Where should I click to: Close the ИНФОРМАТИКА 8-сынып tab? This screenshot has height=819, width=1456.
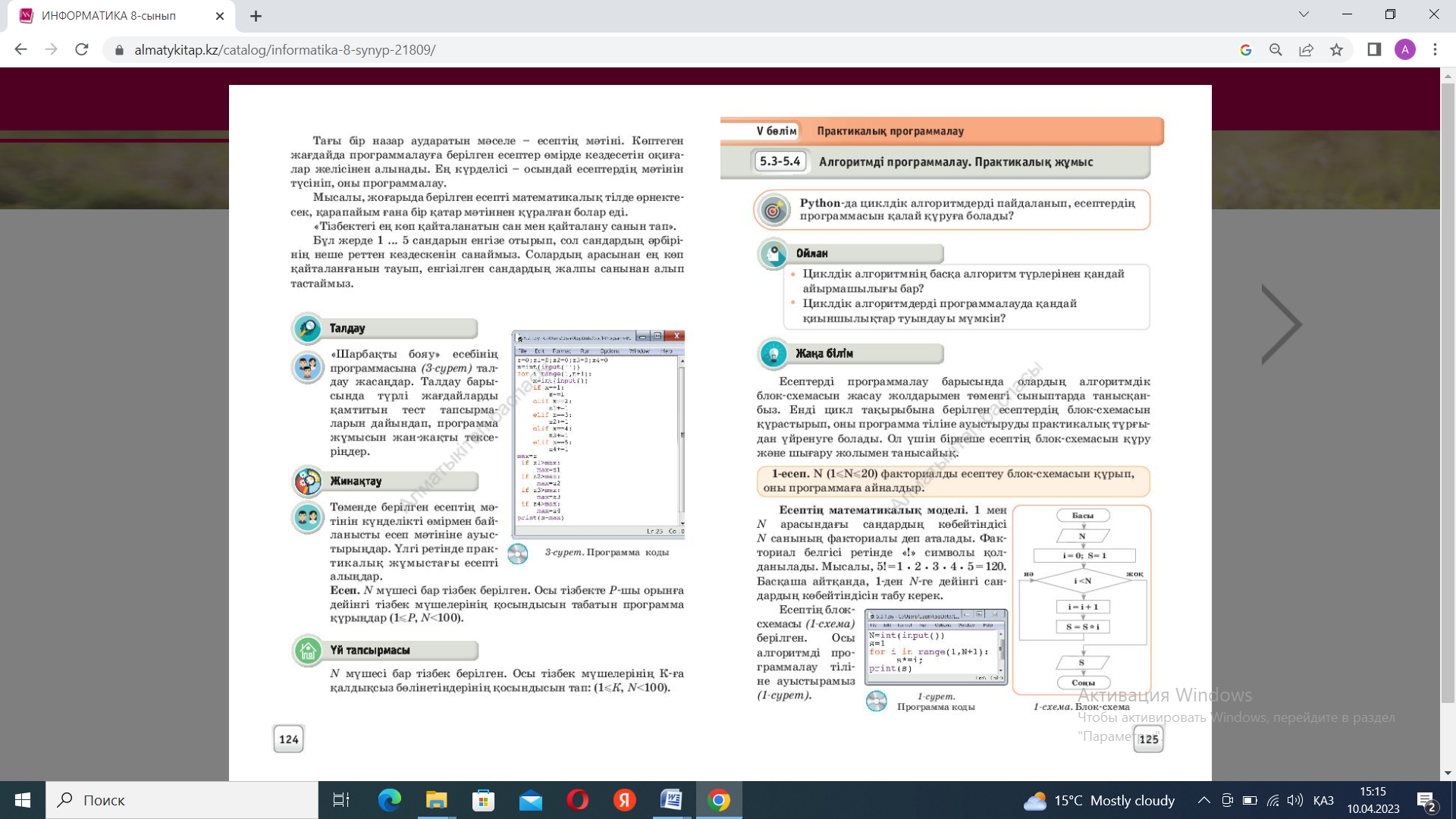pyautogui.click(x=220, y=16)
